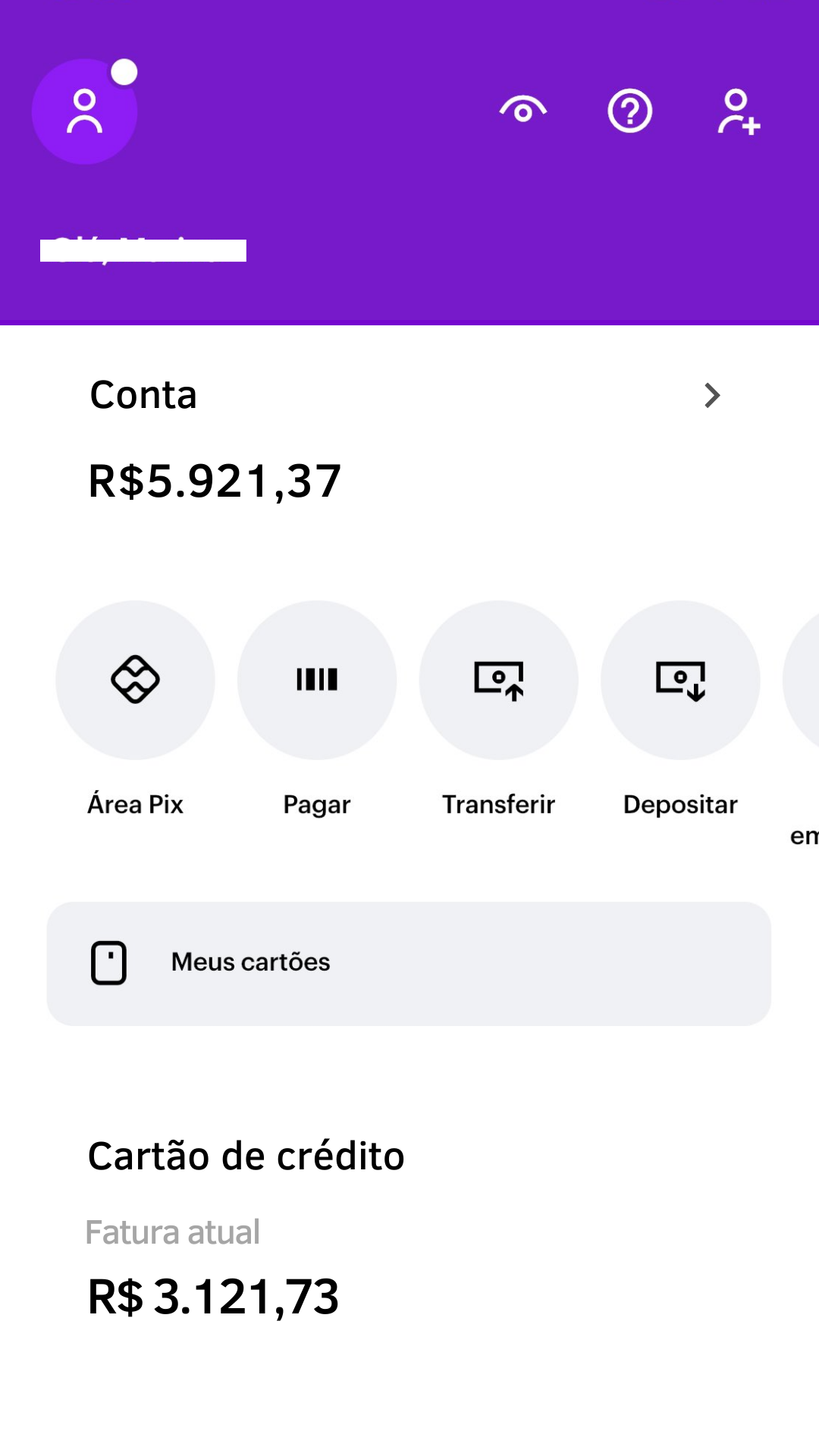
Task: Tap the Fatura atual label
Action: click(x=173, y=1232)
